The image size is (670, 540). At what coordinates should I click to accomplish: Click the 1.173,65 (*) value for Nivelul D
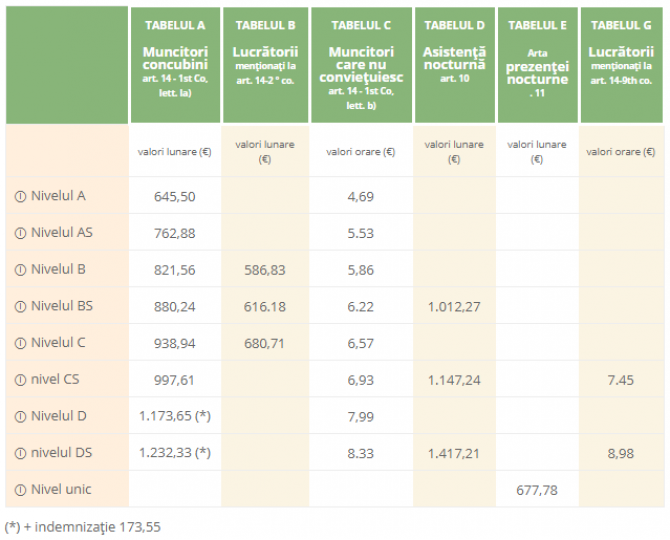point(175,416)
